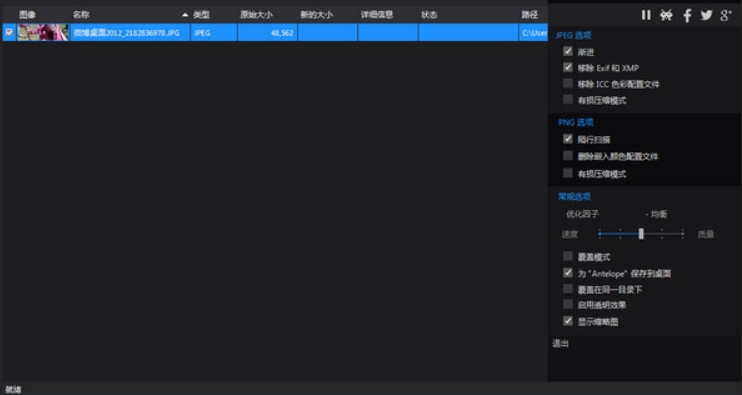Sort by 新的大小 column header
Screen dimensions: 742x395
click(317, 15)
